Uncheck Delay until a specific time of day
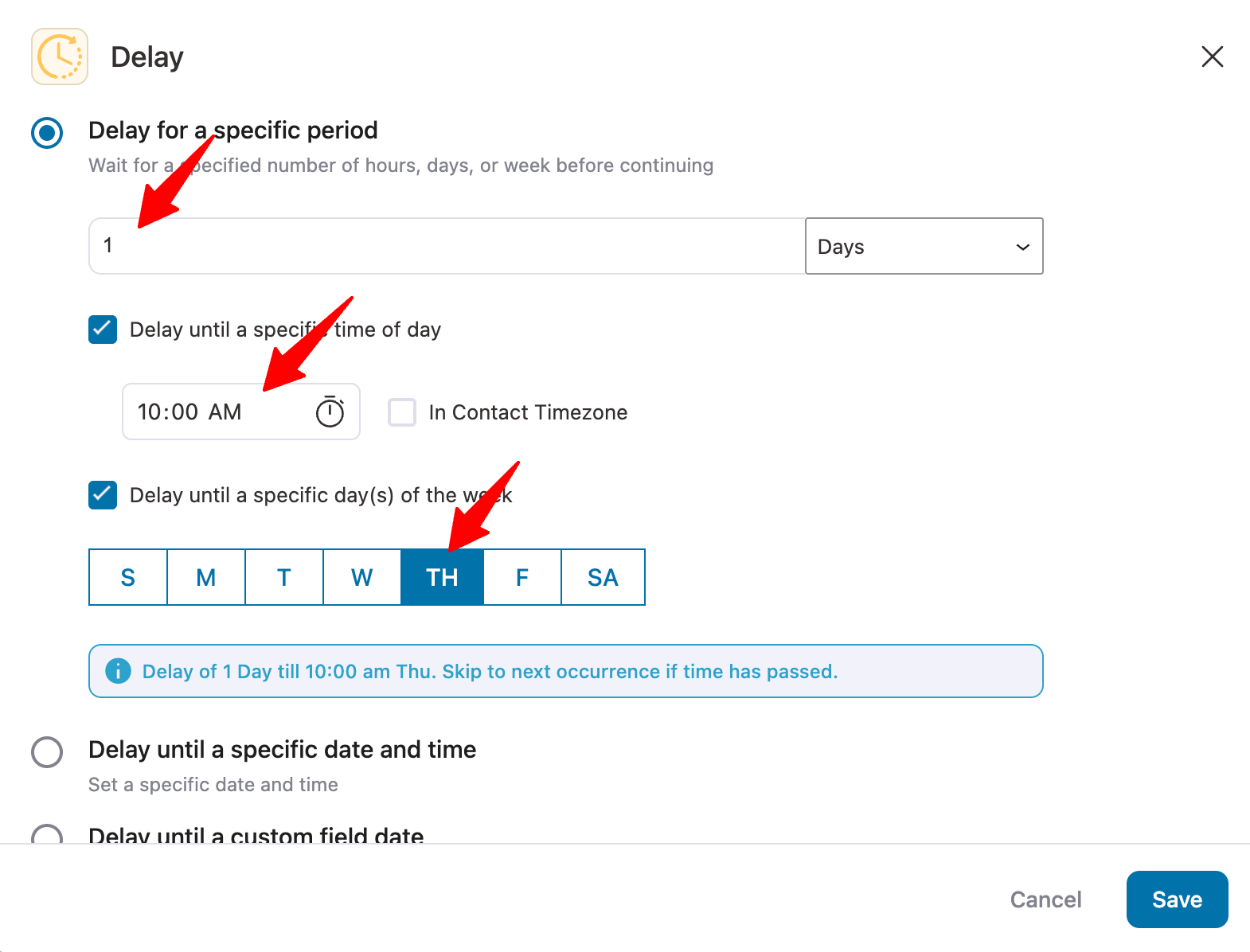1250x952 pixels. pos(102,330)
